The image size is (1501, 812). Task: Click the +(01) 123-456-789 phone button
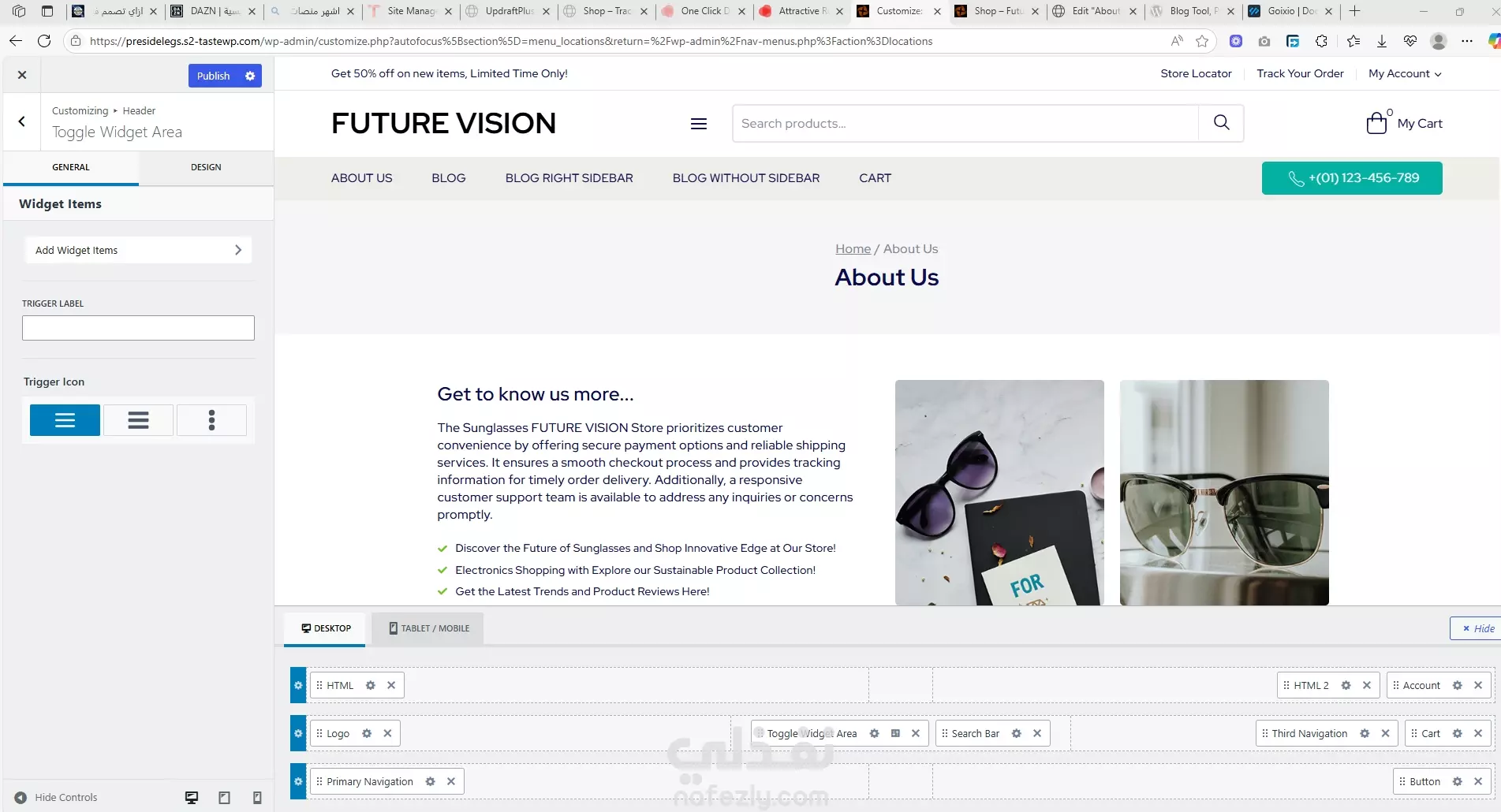click(1352, 178)
